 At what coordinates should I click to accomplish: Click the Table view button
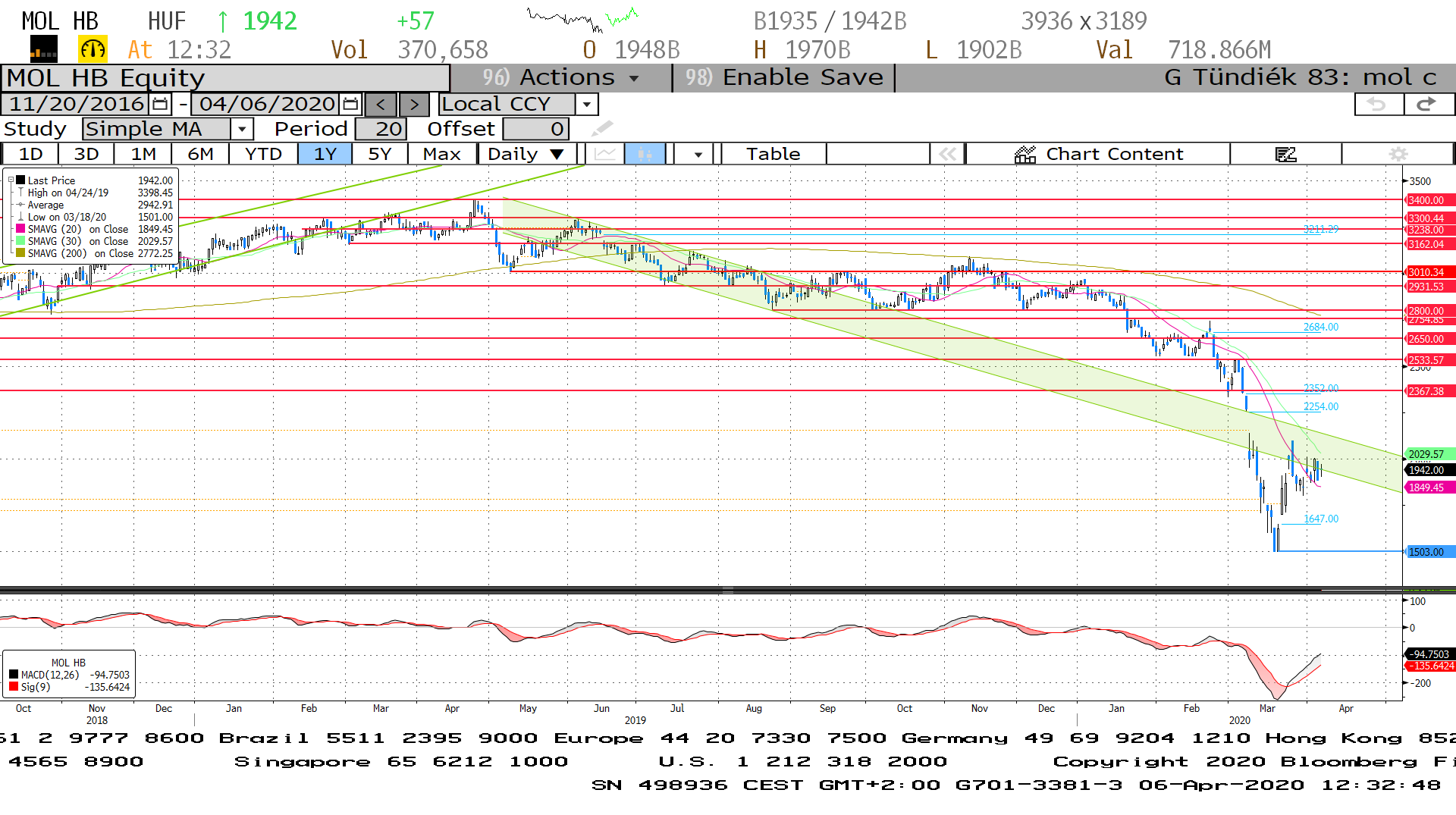tap(773, 154)
